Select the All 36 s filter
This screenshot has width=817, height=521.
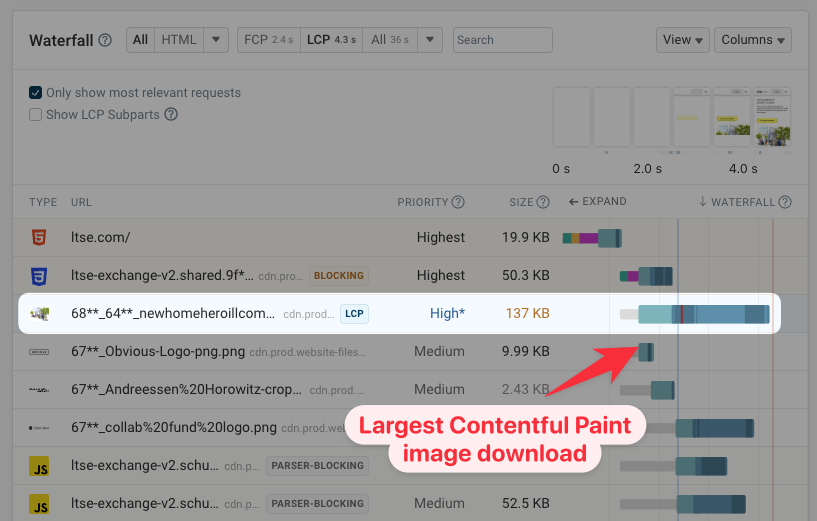390,40
